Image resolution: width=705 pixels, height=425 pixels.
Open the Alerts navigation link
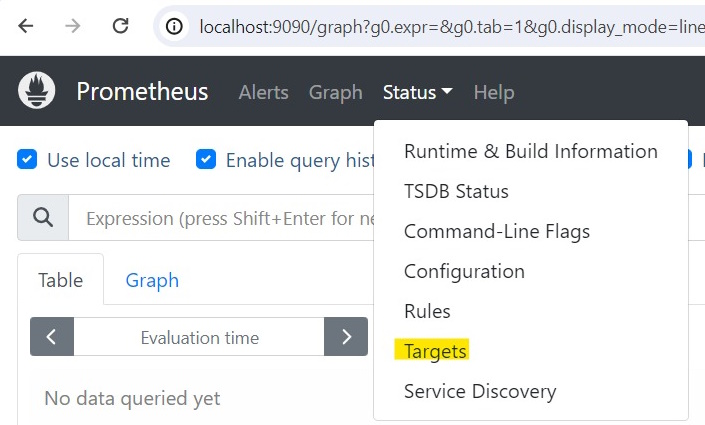263,92
